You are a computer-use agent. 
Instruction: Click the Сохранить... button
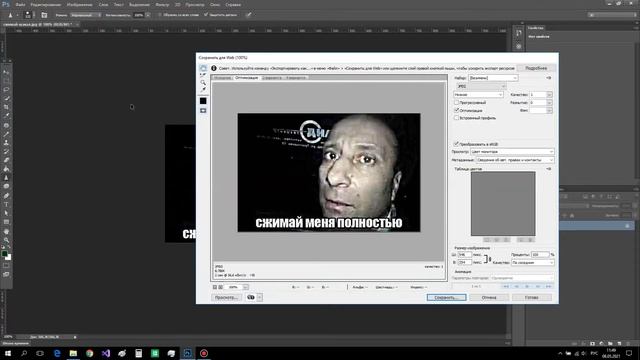tap(446, 298)
